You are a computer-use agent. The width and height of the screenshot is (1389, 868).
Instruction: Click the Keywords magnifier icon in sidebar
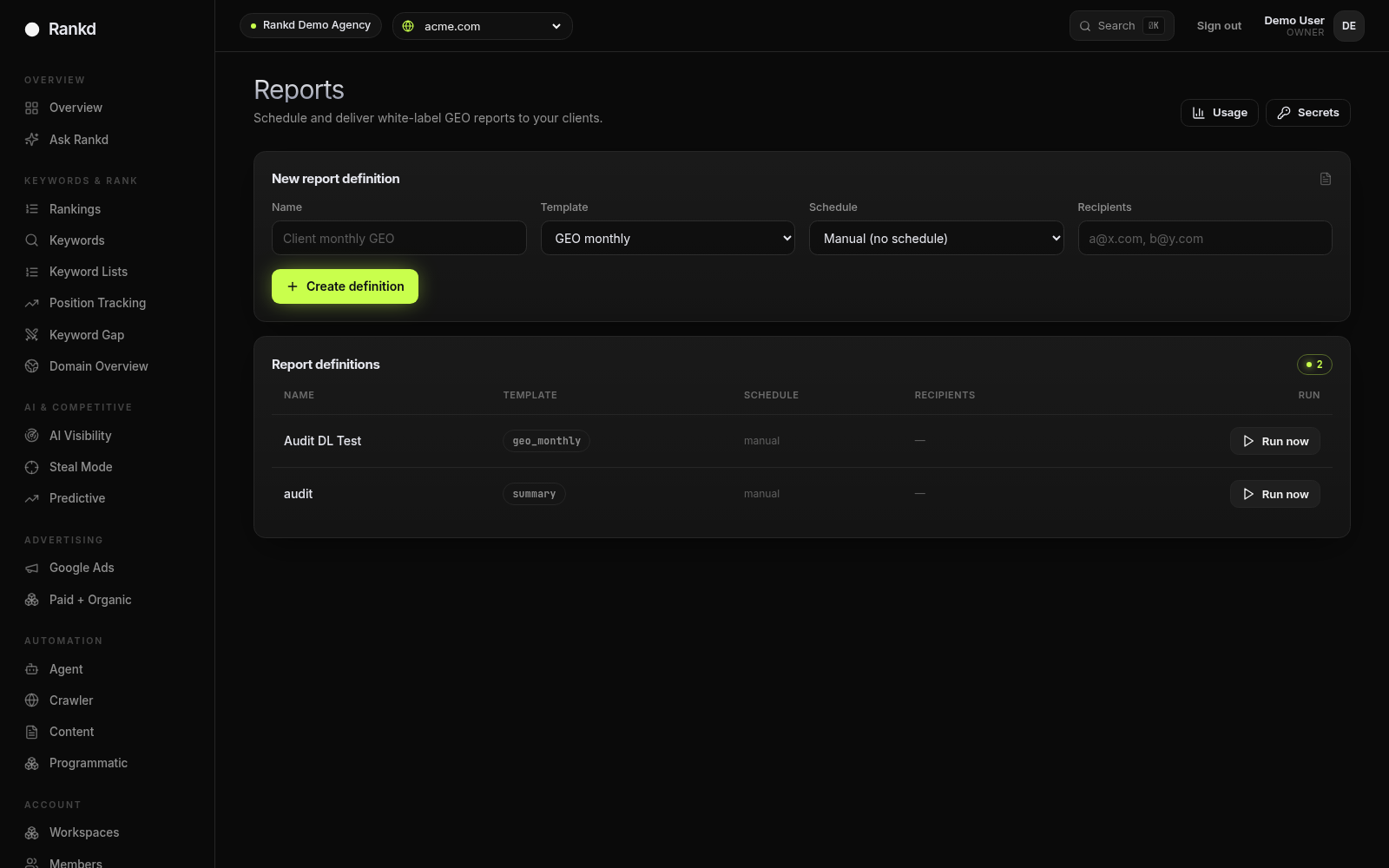[x=32, y=240]
